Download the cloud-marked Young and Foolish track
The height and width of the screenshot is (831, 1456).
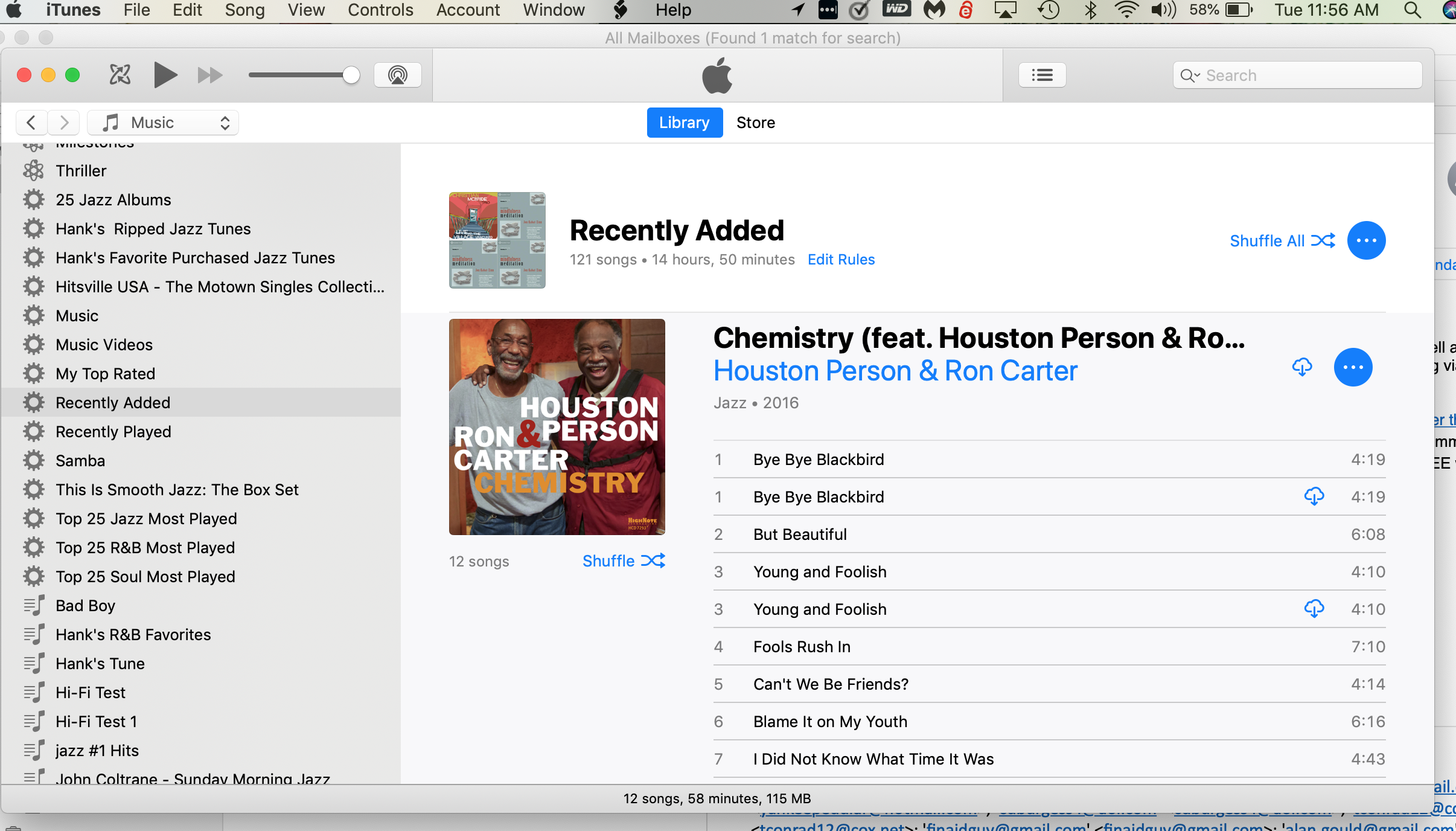pyautogui.click(x=1314, y=609)
